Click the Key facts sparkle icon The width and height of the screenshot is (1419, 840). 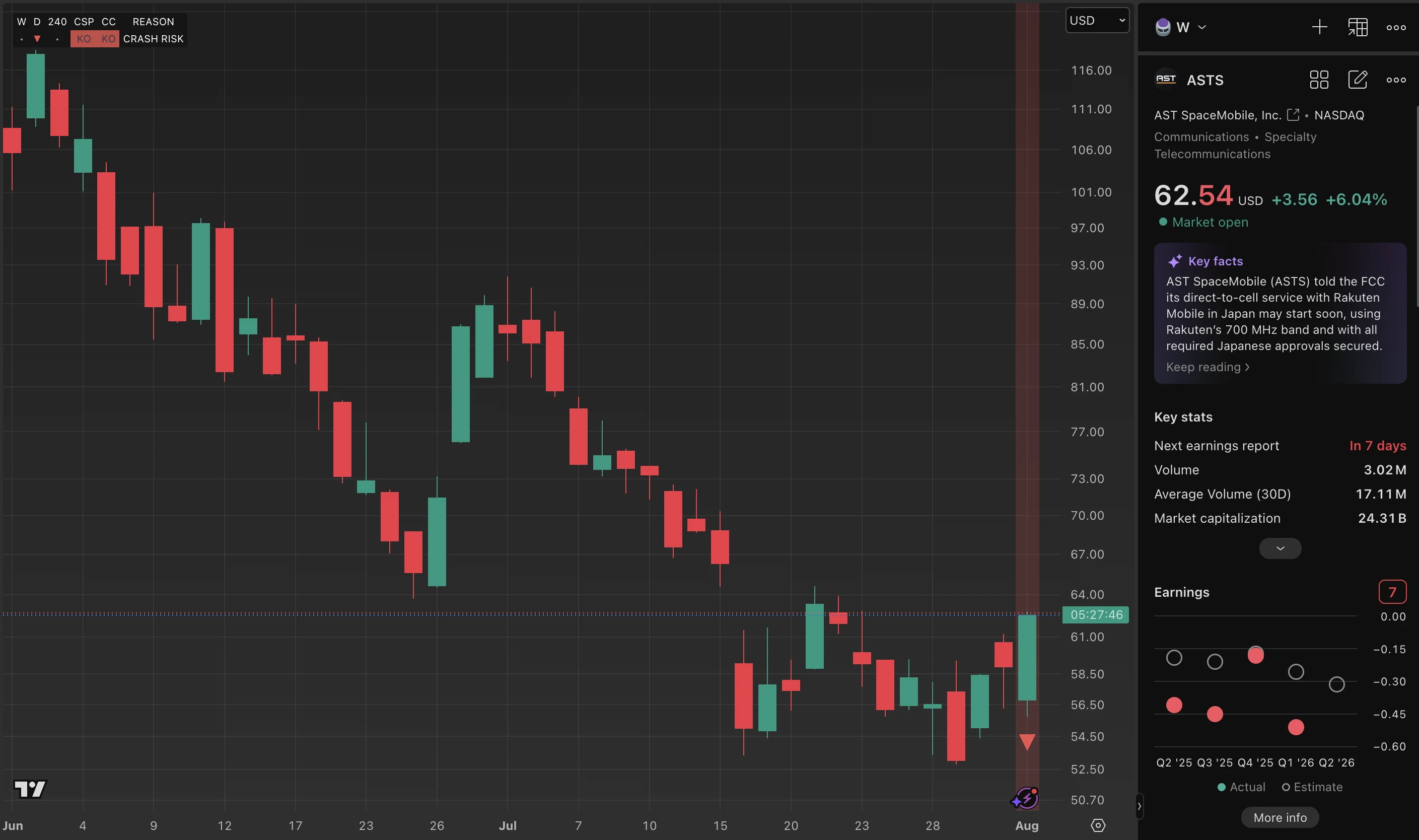(x=1174, y=261)
